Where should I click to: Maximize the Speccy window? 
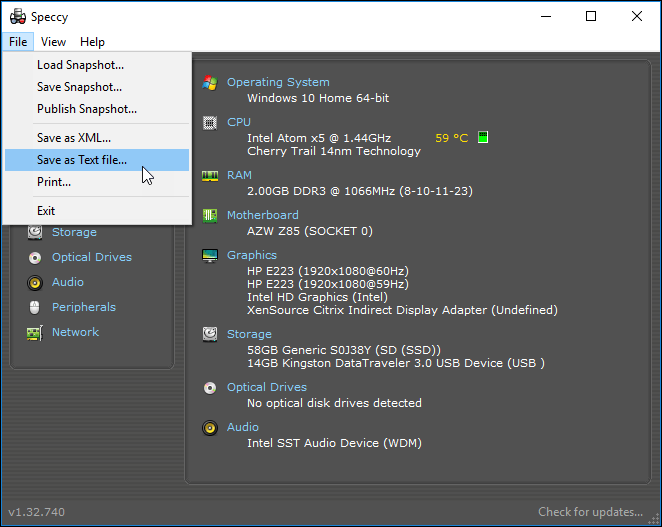(x=591, y=16)
